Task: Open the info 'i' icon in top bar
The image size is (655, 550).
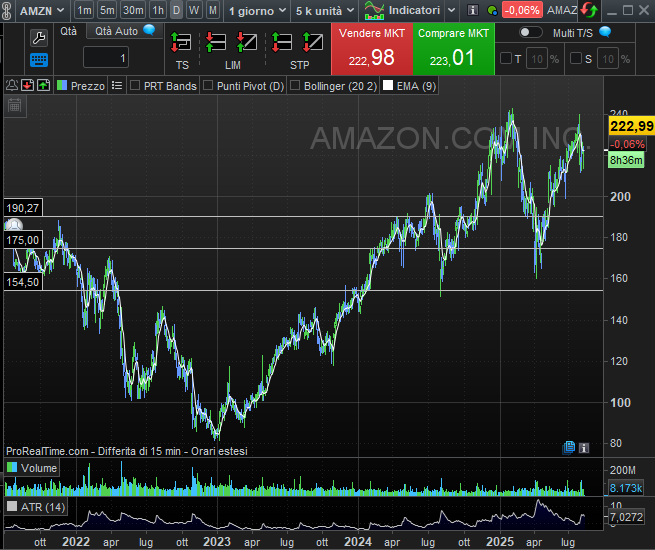Action: 472,10
